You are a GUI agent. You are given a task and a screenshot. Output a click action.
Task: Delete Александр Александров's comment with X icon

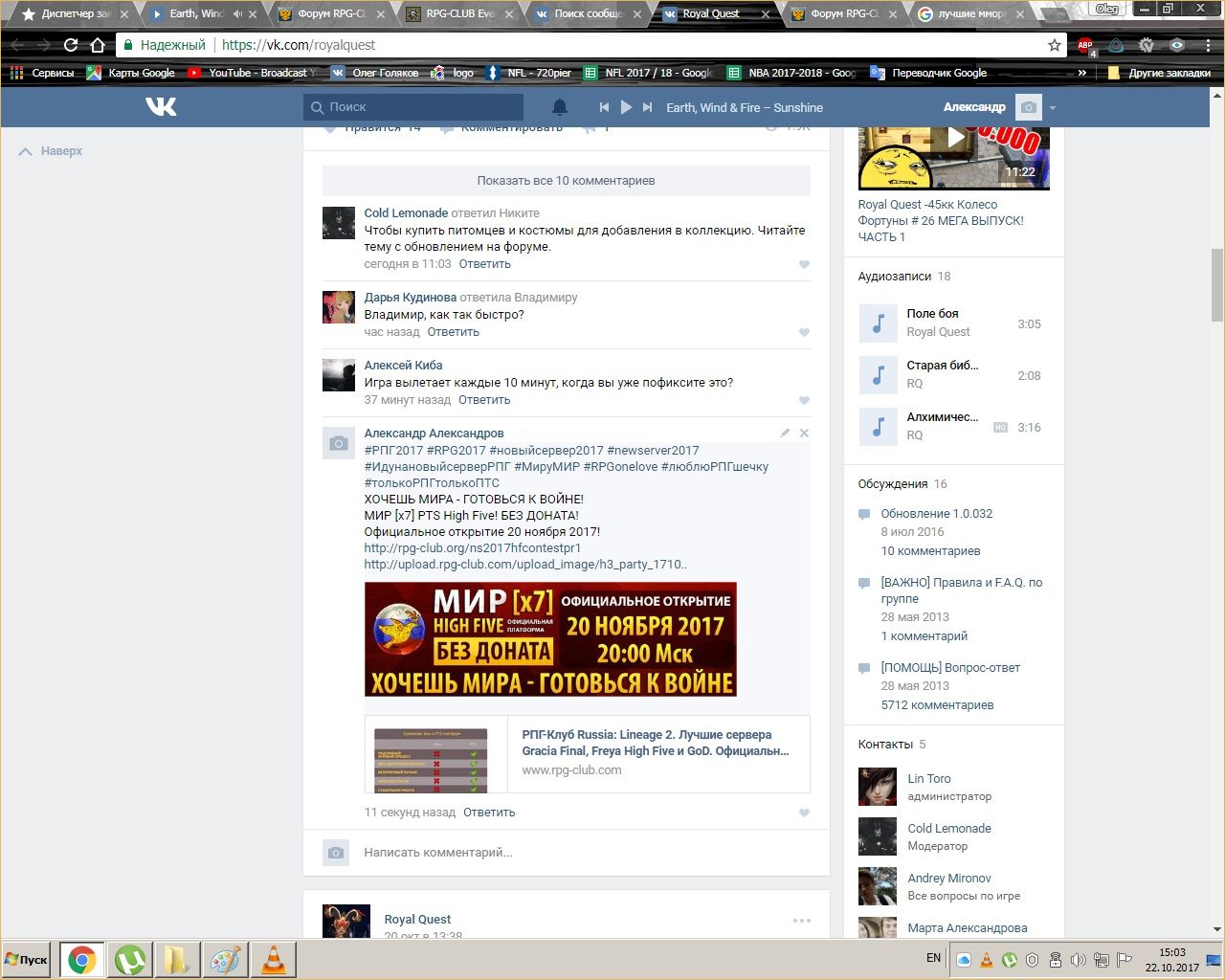[x=804, y=434]
